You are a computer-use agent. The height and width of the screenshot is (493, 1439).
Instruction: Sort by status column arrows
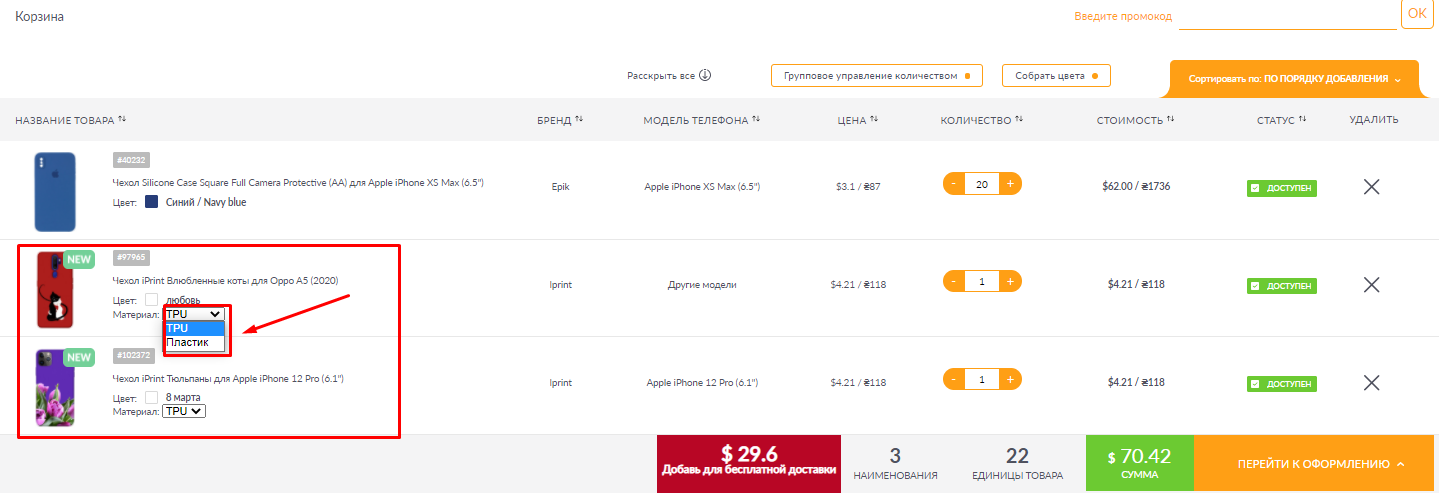[1302, 120]
